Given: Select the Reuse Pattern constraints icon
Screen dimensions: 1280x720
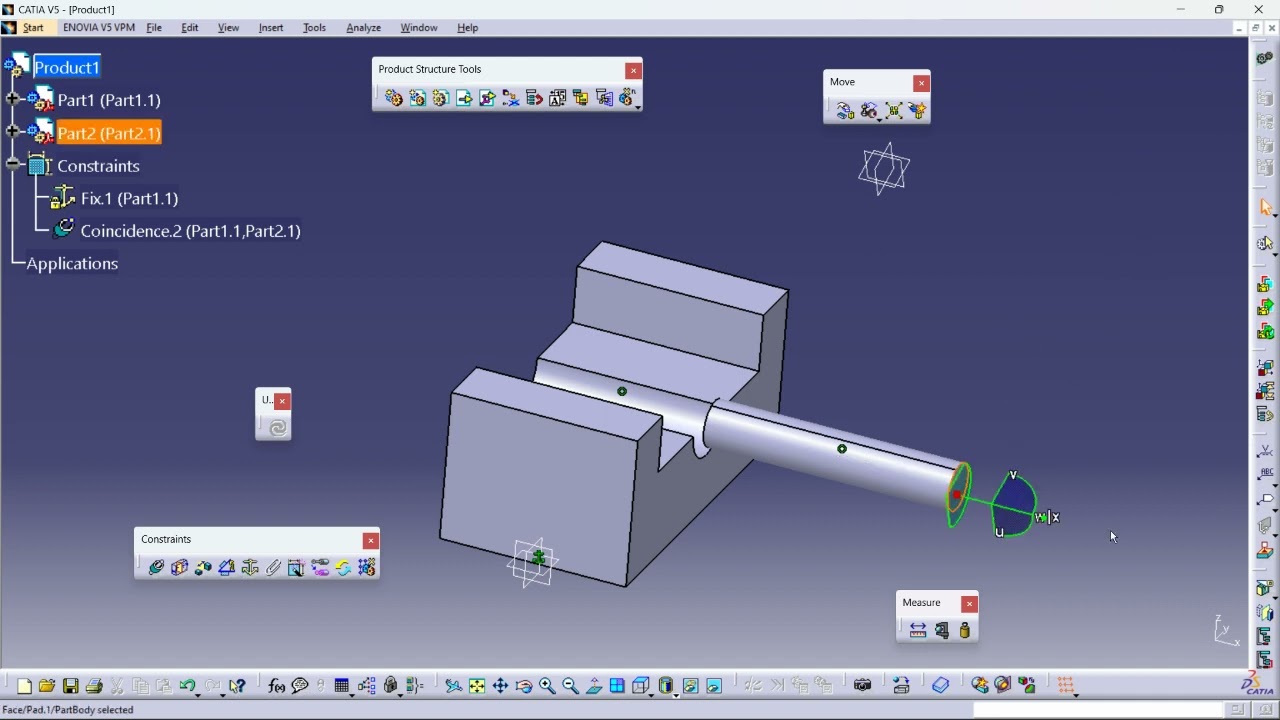Looking at the screenshot, I should (367, 568).
